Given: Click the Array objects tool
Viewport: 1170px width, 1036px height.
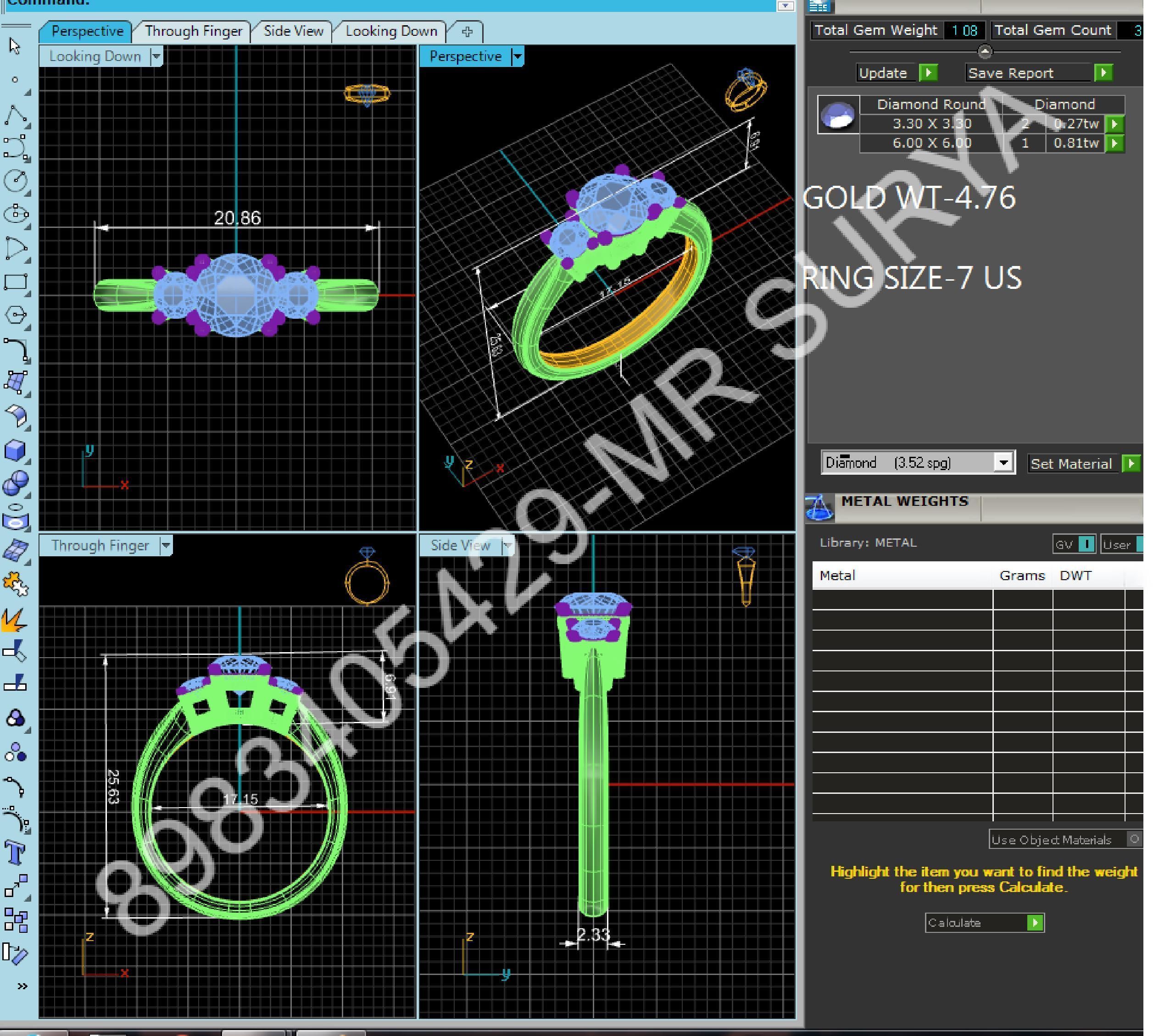Looking at the screenshot, I should coord(16,920).
